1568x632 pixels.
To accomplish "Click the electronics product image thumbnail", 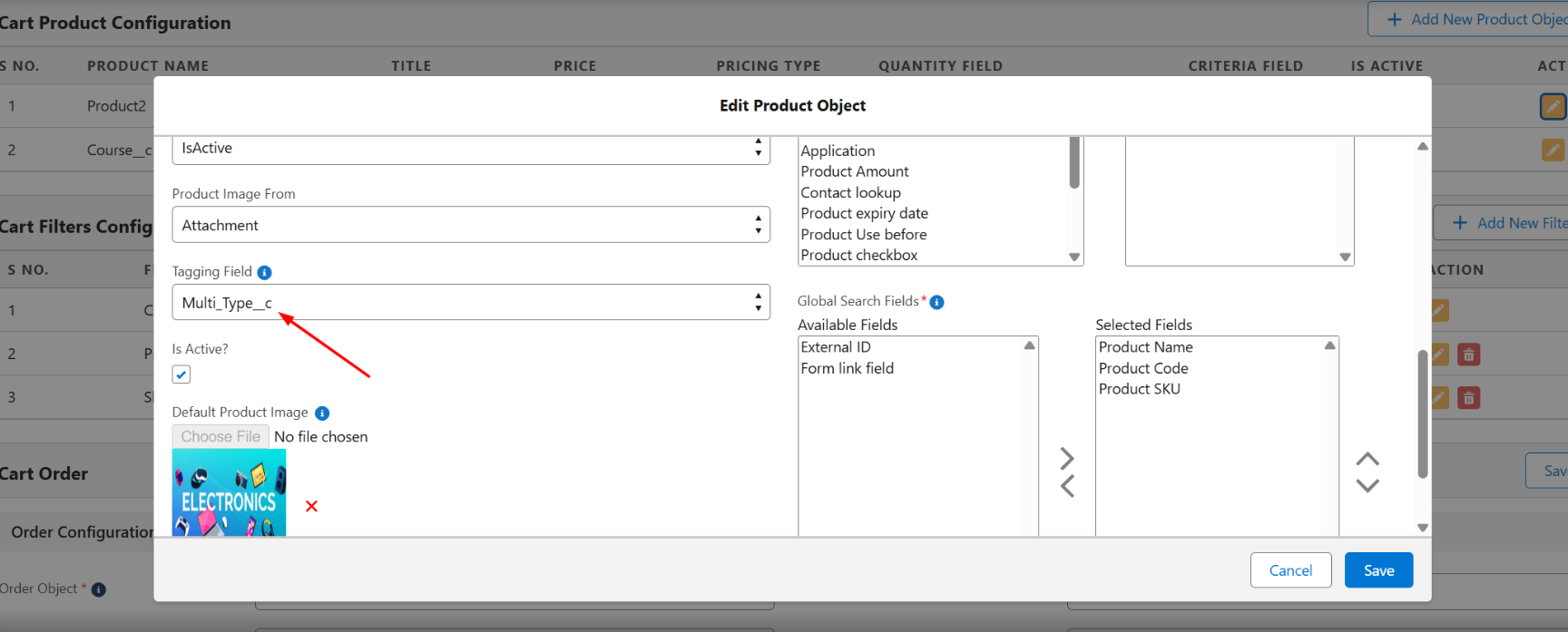I will point(229,493).
